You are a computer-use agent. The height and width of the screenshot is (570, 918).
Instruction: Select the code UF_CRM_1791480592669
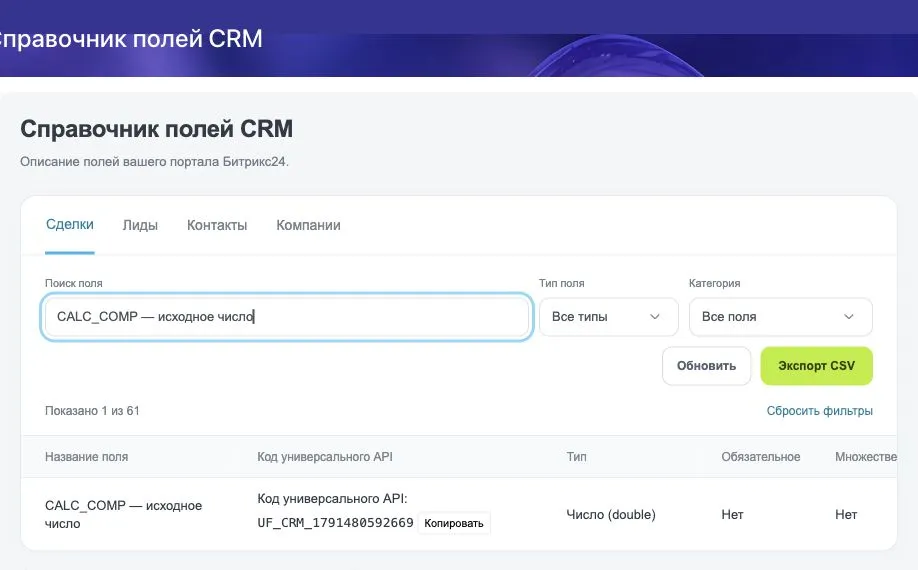coord(335,523)
